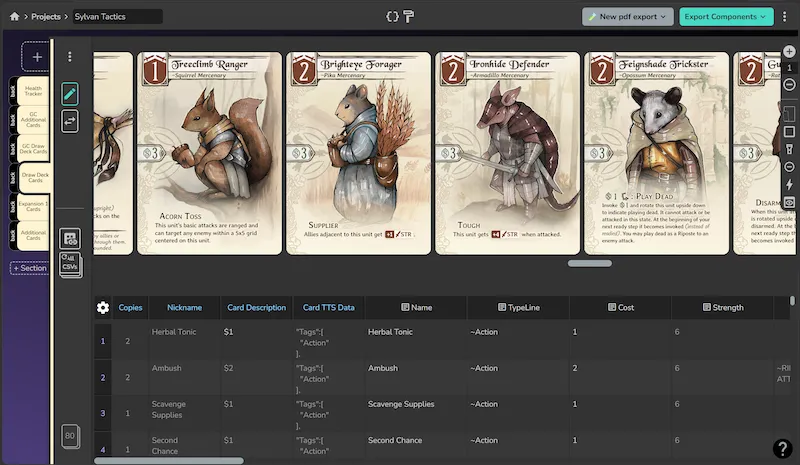The height and width of the screenshot is (465, 800).
Task: Click the Cost column header
Action: point(620,307)
